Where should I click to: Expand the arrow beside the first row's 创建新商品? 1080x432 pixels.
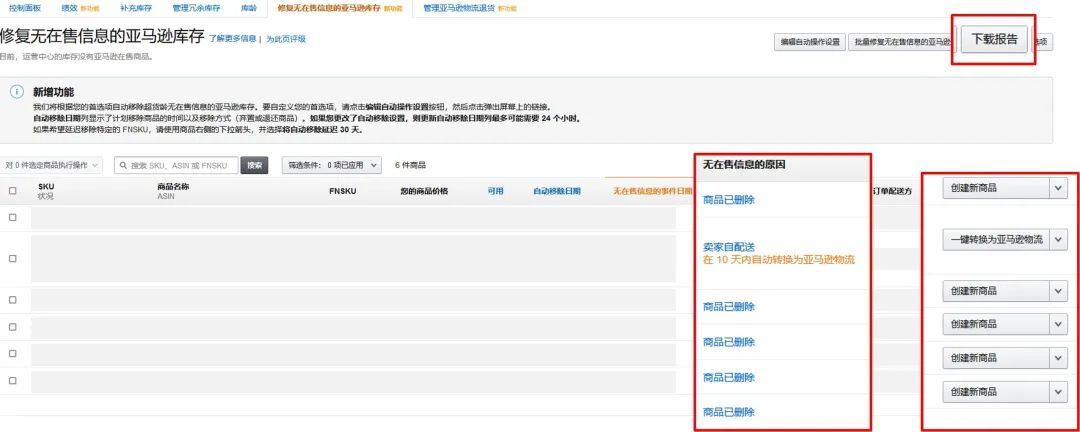click(x=1059, y=188)
